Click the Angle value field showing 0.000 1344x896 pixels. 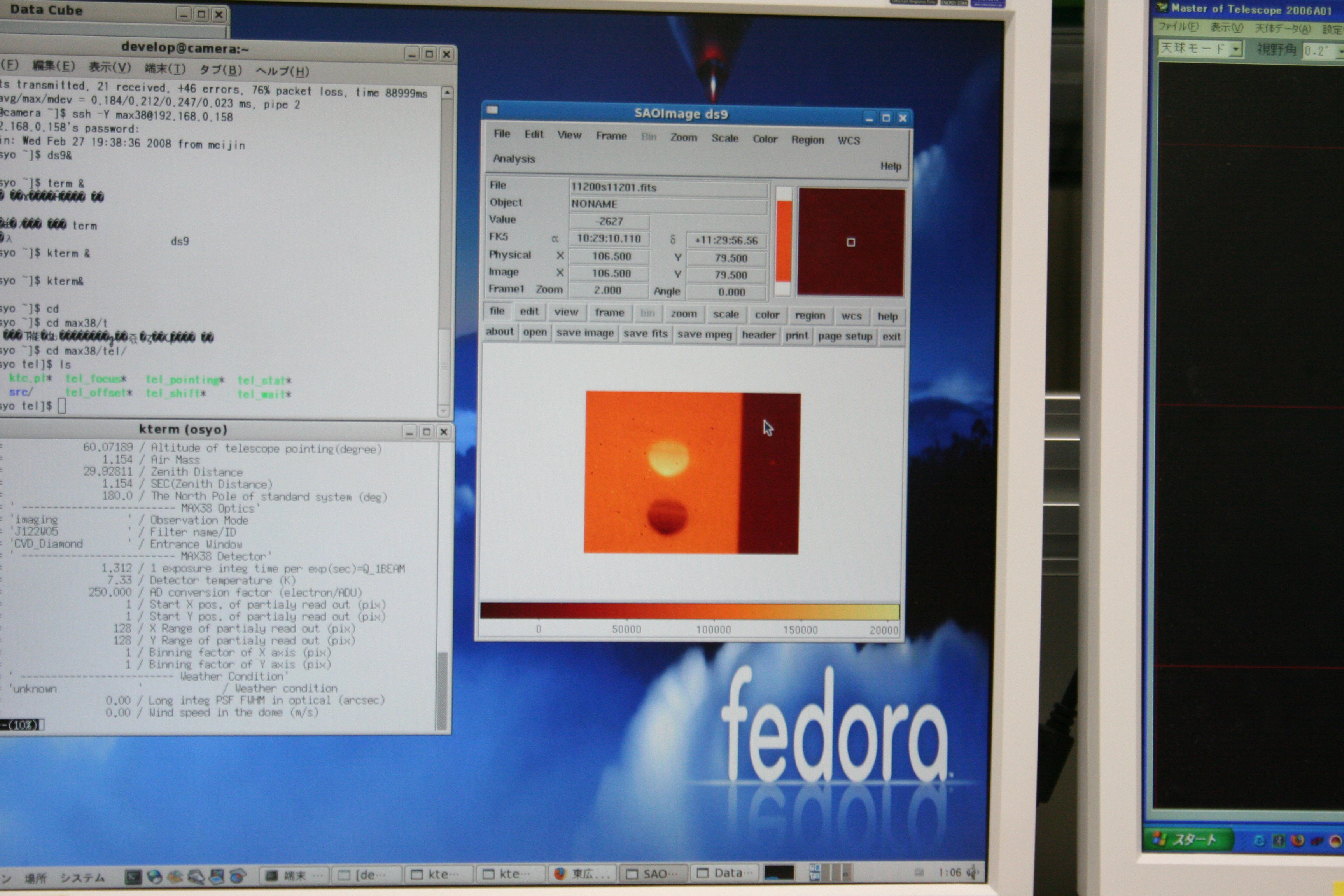pos(726,292)
